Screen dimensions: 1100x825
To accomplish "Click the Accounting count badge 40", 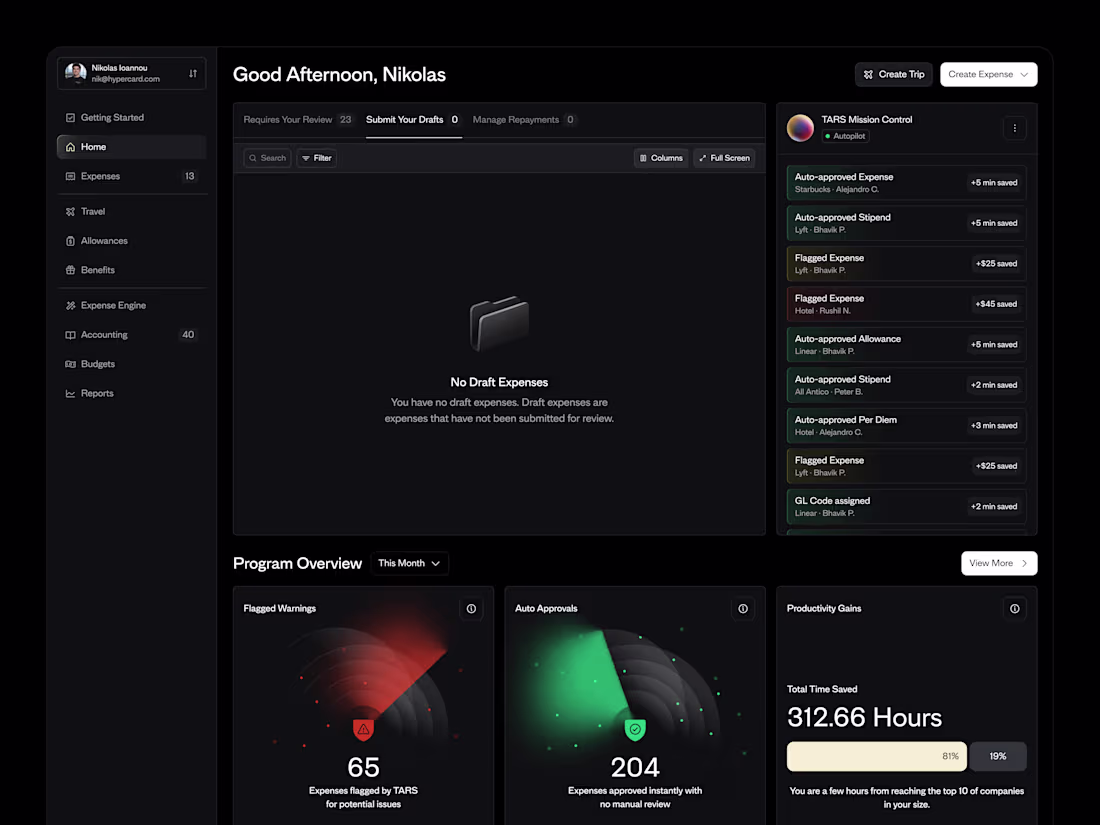I will click(188, 335).
